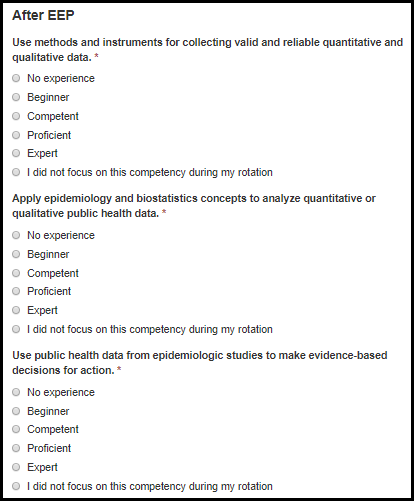Screen dimensions: 414x501
Task: Choose Beginner for the biostatistics concepts question
Action: pos(16,254)
